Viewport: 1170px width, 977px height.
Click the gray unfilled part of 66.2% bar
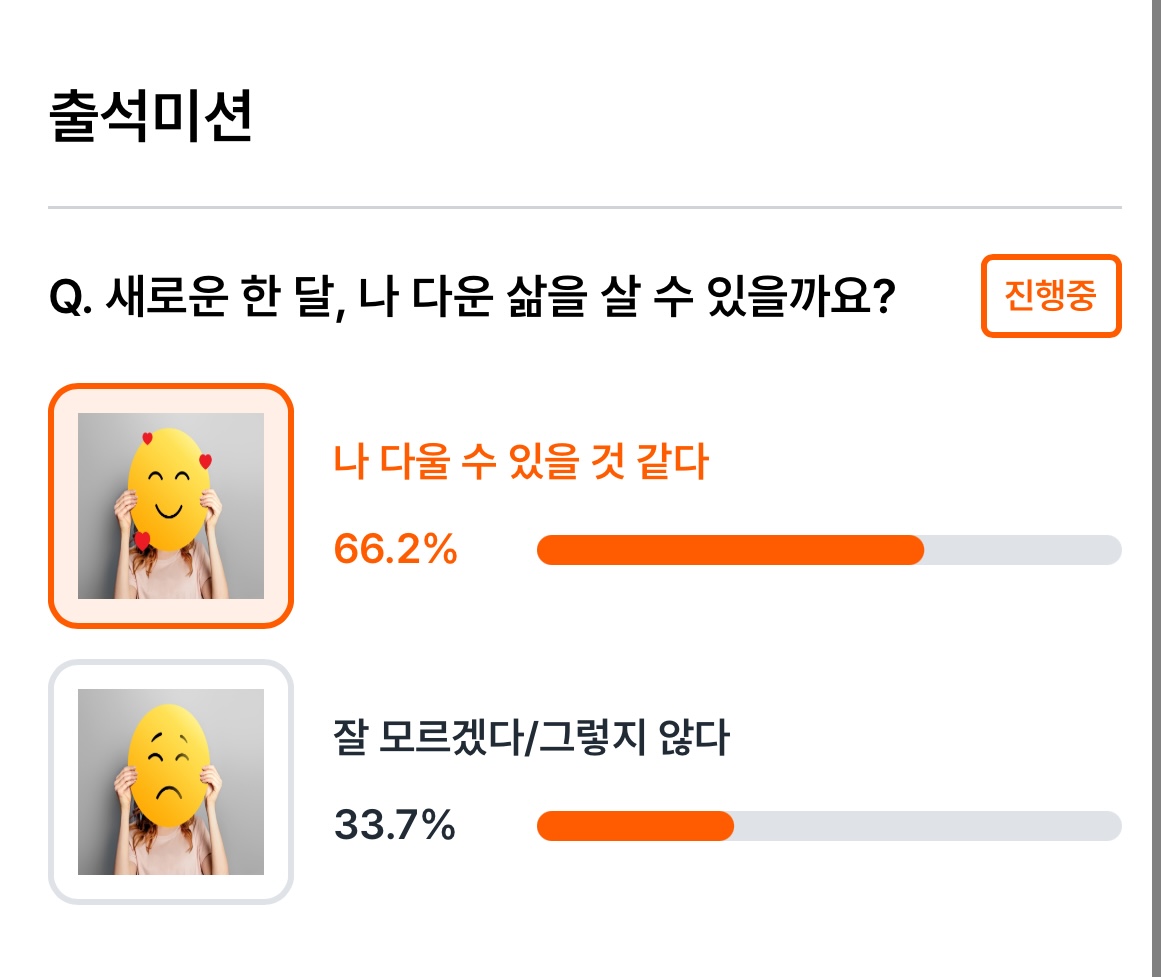coord(1023,550)
